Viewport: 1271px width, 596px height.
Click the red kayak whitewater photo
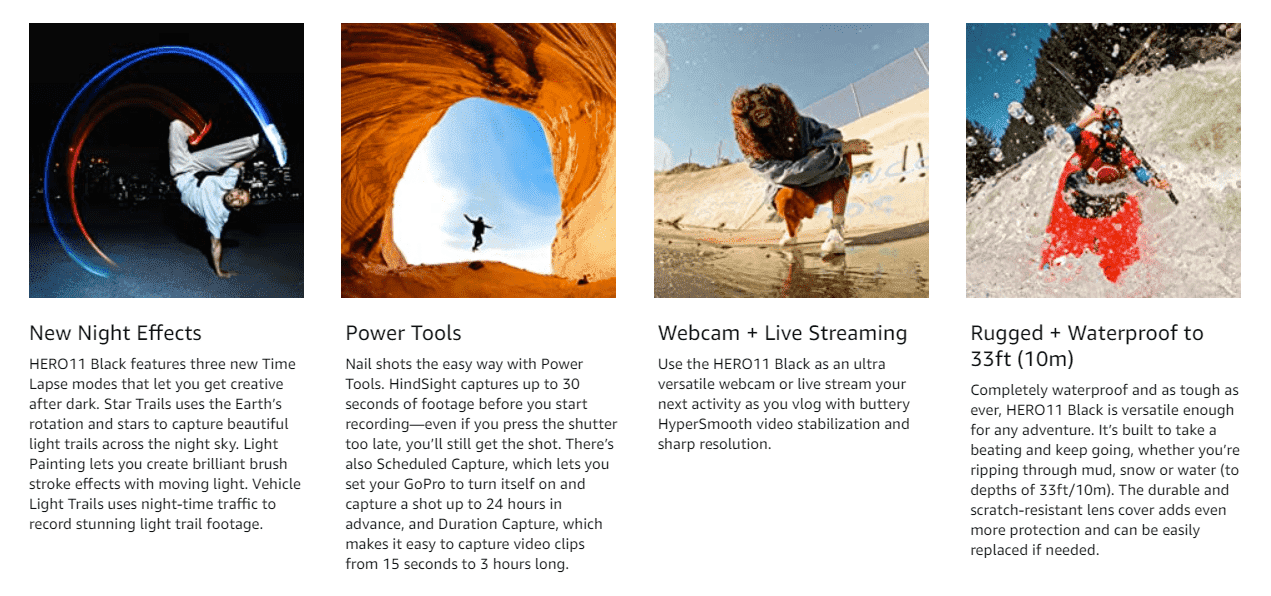[x=1103, y=160]
